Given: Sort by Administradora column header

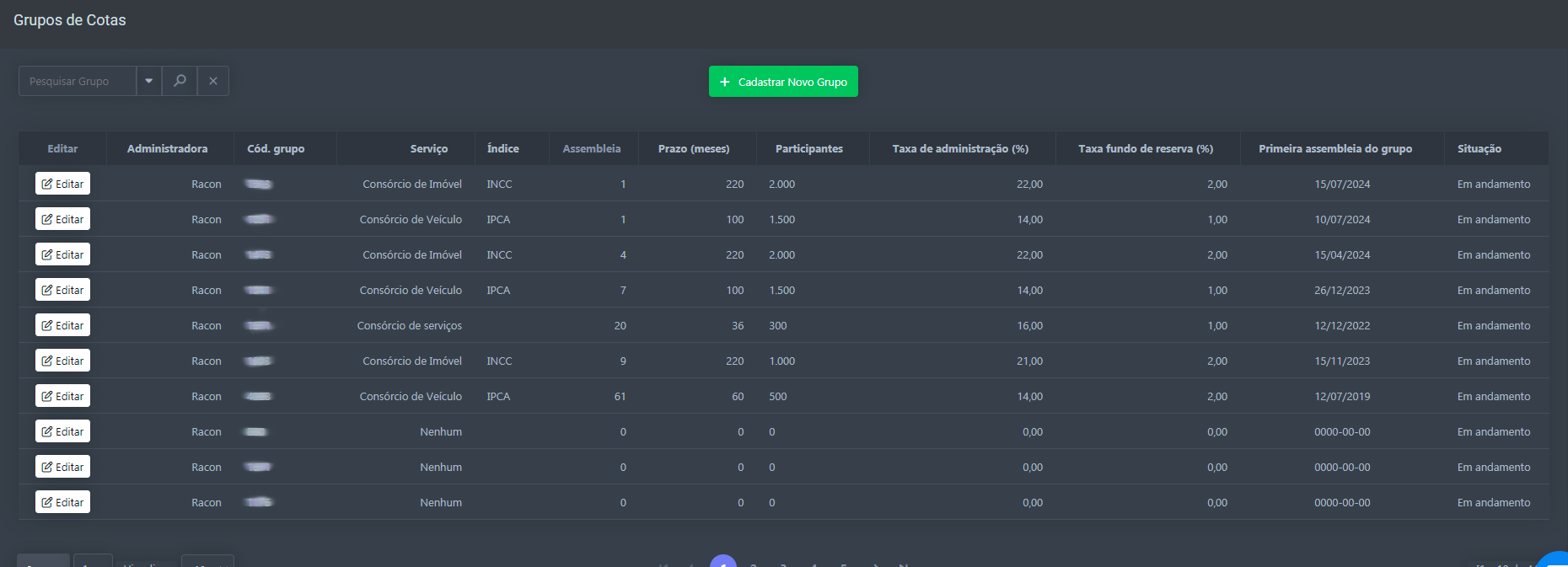Looking at the screenshot, I should click(167, 148).
